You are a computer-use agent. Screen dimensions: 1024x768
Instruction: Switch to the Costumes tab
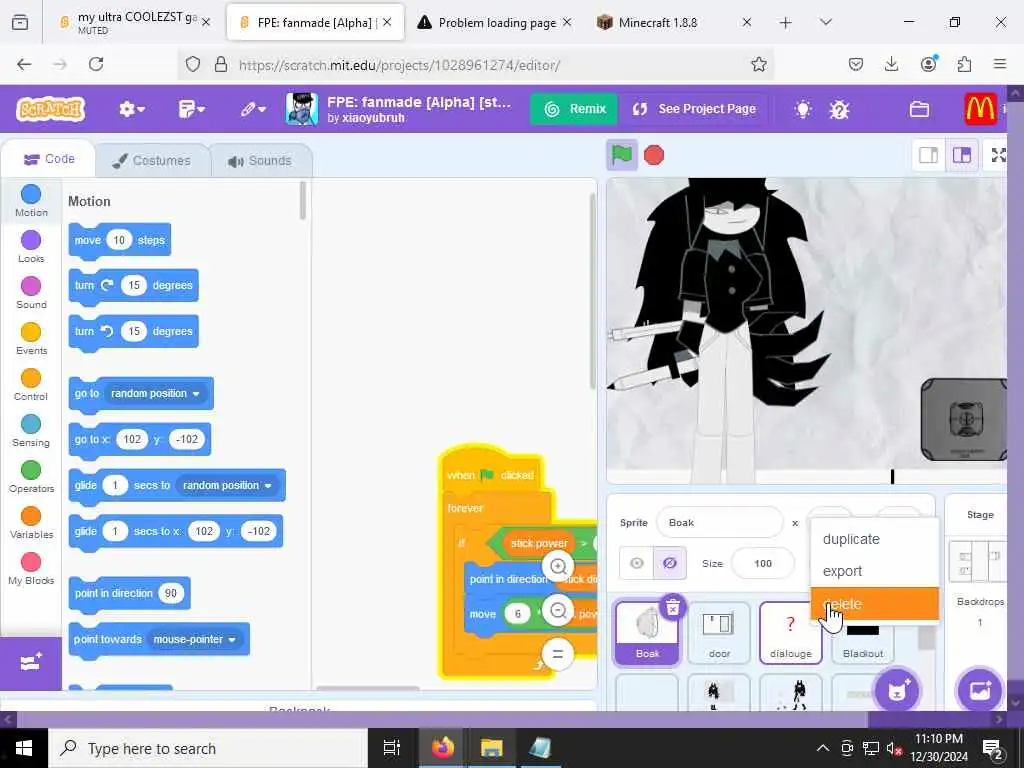(152, 161)
